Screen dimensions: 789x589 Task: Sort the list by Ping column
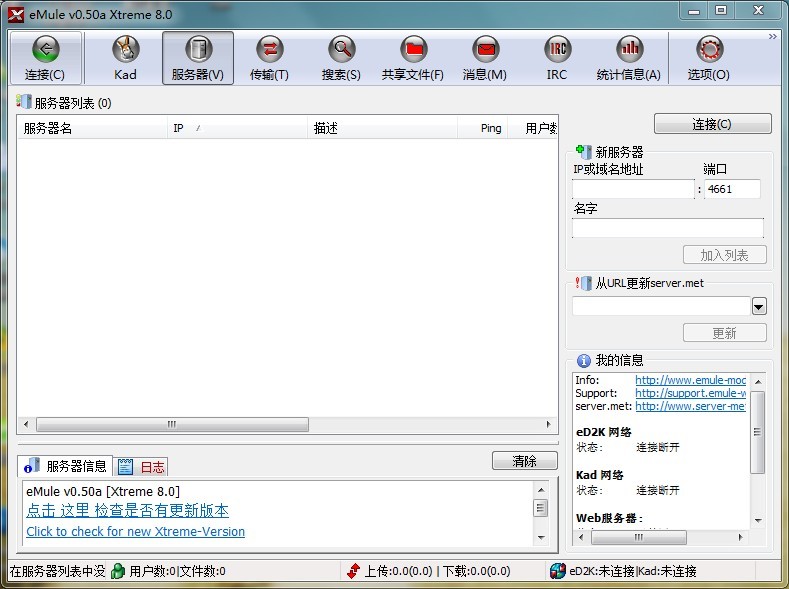click(x=483, y=128)
